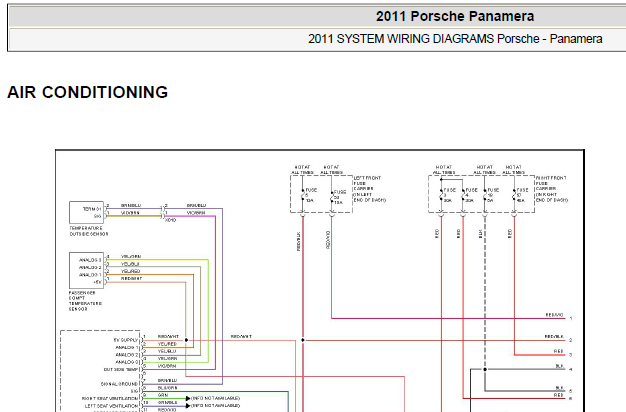Click the 'LEFT FRONT FUSE CARRIER' label

point(369,189)
